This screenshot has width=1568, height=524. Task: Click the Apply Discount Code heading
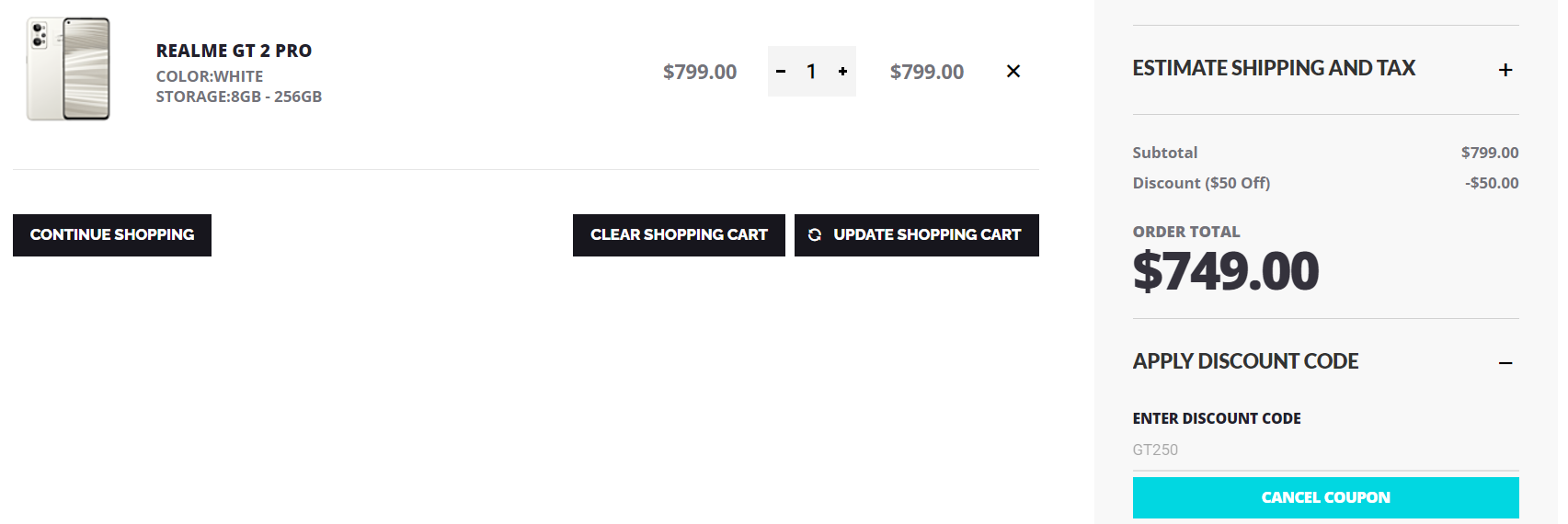(1245, 361)
